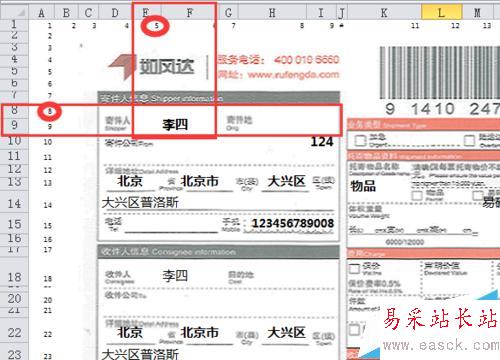Click the select-all corner triangle of the sheet
500x360 pixels.
click(15, 13)
